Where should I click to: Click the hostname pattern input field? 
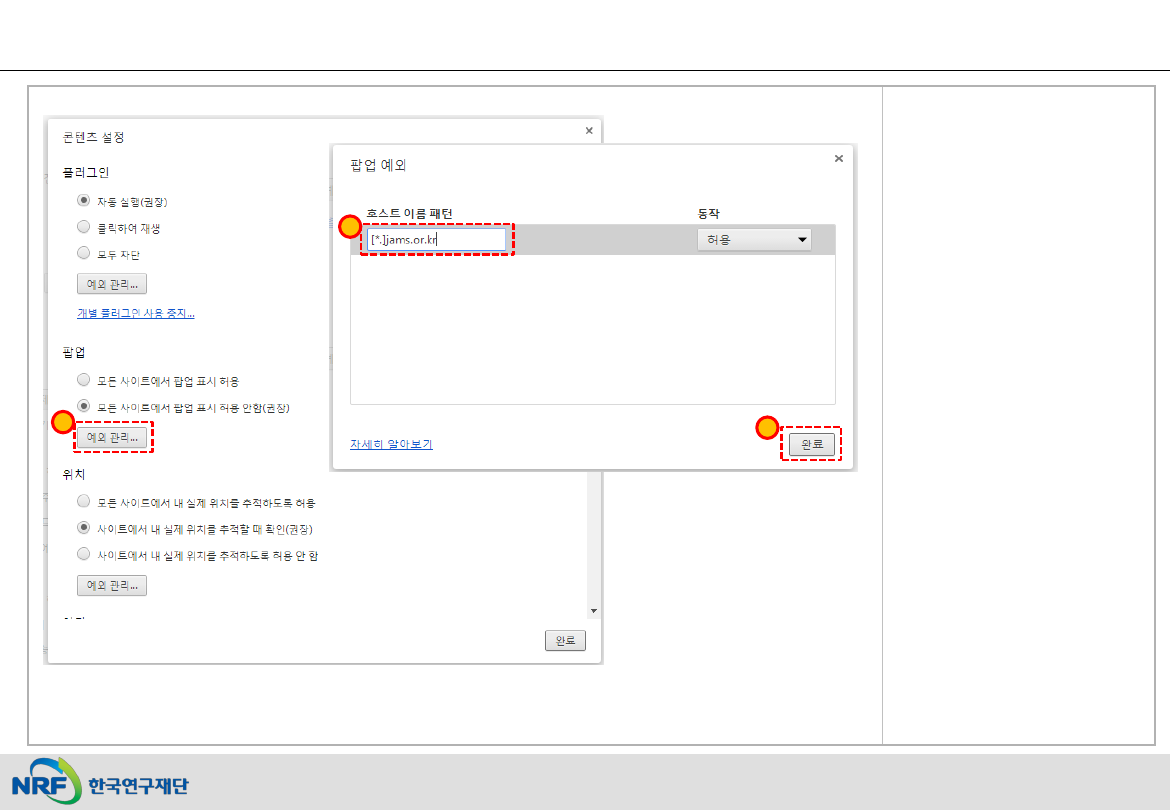click(x=436, y=240)
